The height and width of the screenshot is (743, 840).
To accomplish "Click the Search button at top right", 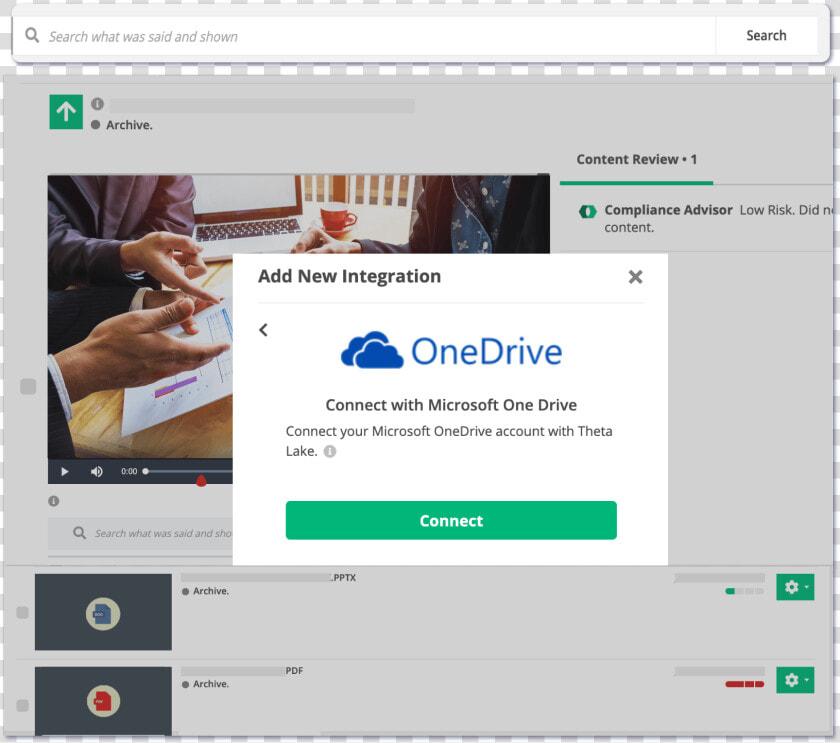I will tap(766, 35).
